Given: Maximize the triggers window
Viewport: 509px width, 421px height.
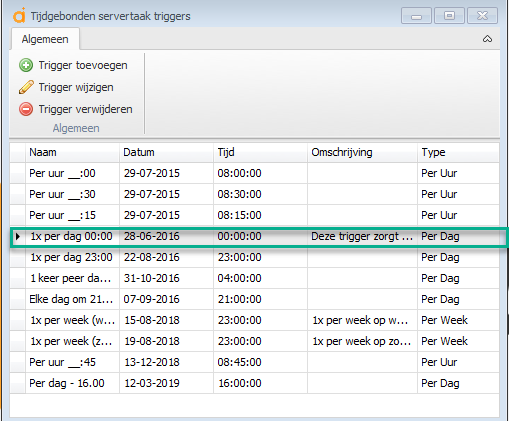Looking at the screenshot, I should coord(449,16).
